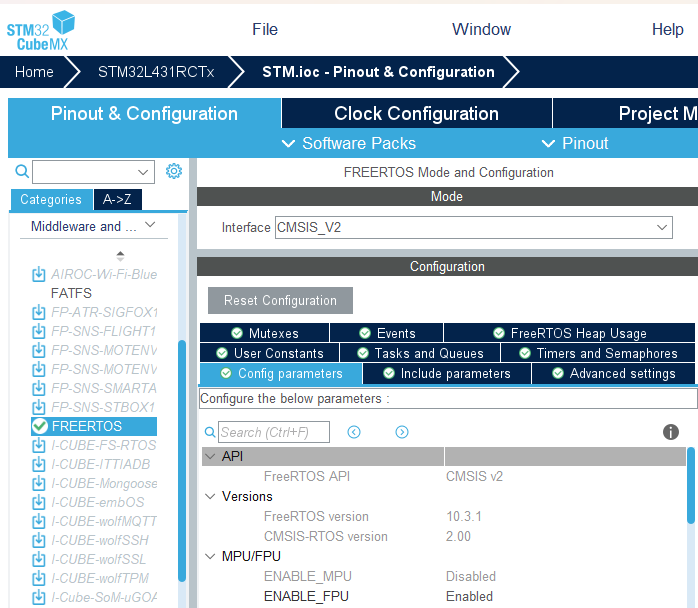The width and height of the screenshot is (698, 608).
Task: Click download icon beside I-Cube-SoM-uGOA
Action: coord(39,597)
